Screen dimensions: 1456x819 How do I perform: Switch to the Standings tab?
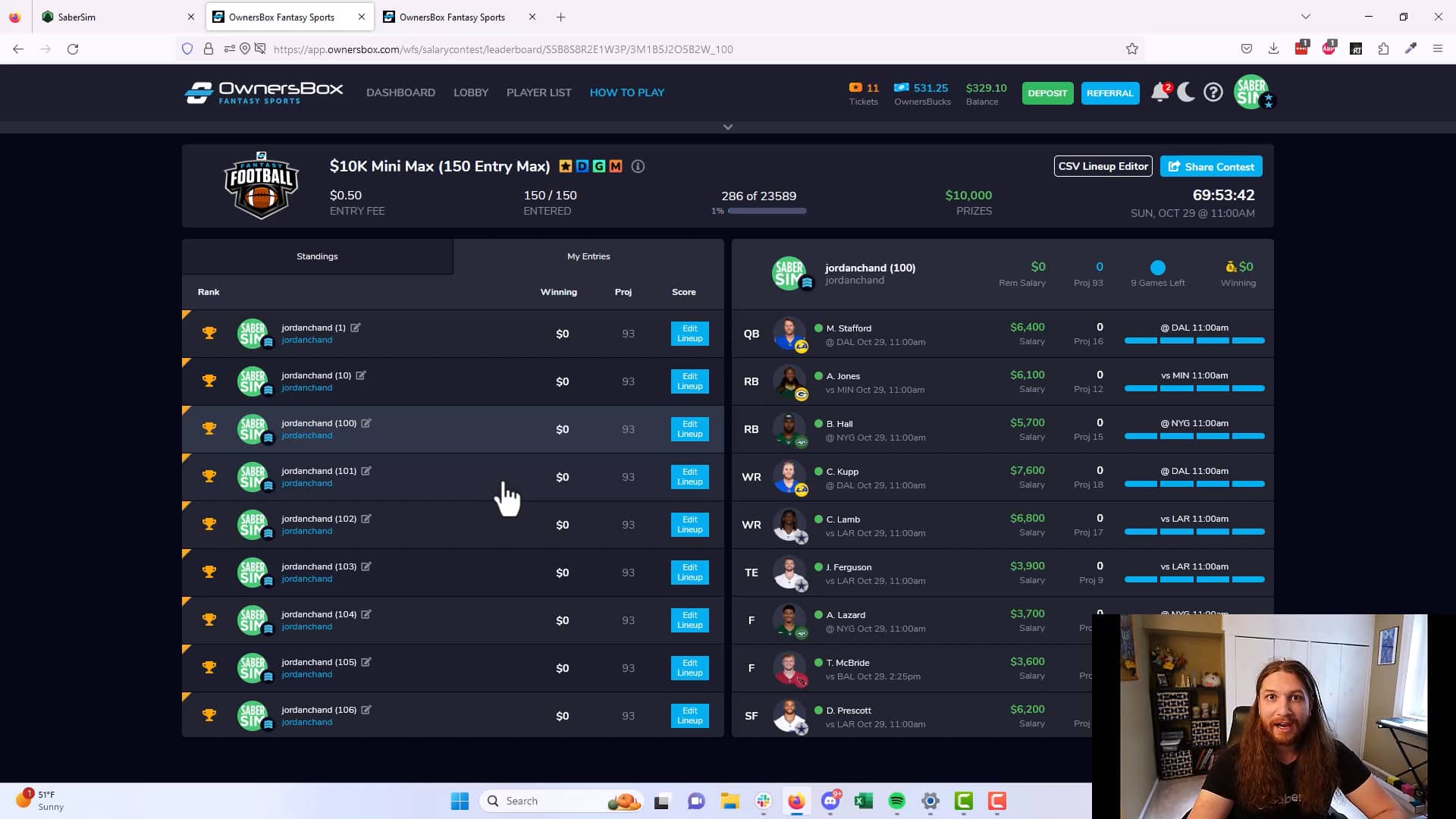pyautogui.click(x=317, y=256)
